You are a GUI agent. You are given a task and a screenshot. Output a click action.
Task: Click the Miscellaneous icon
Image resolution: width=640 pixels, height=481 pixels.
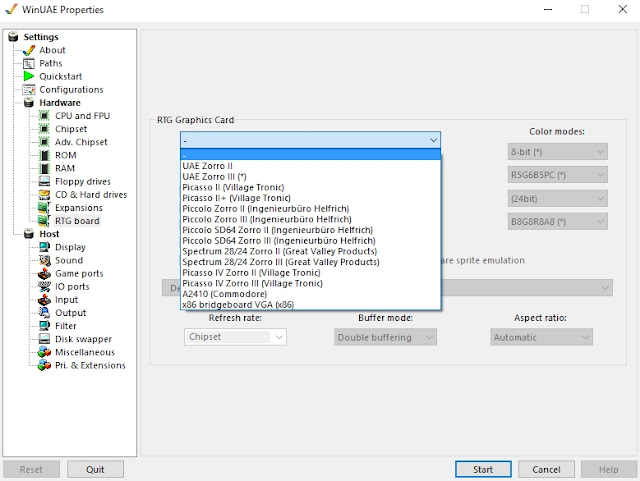click(x=44, y=352)
